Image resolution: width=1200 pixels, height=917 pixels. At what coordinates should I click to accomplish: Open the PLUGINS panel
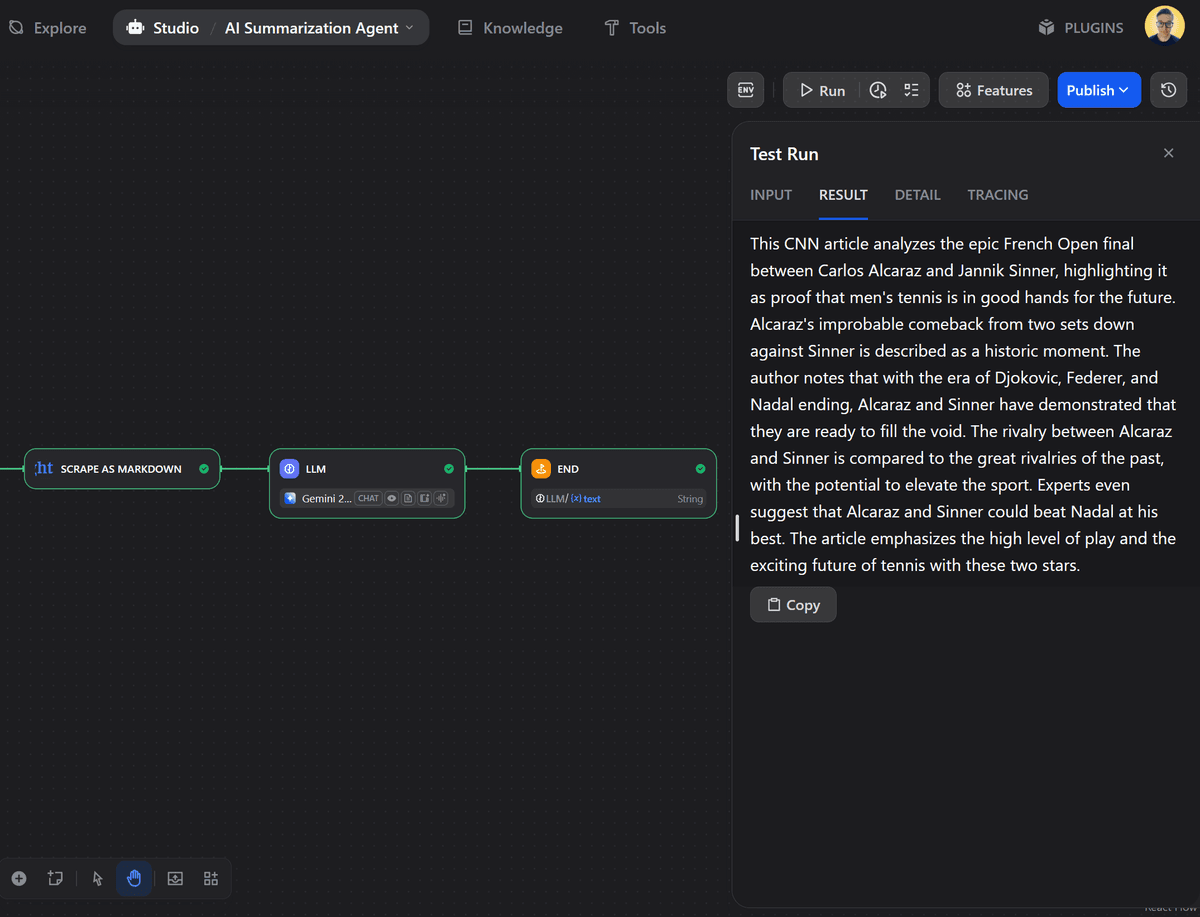pyautogui.click(x=1080, y=27)
